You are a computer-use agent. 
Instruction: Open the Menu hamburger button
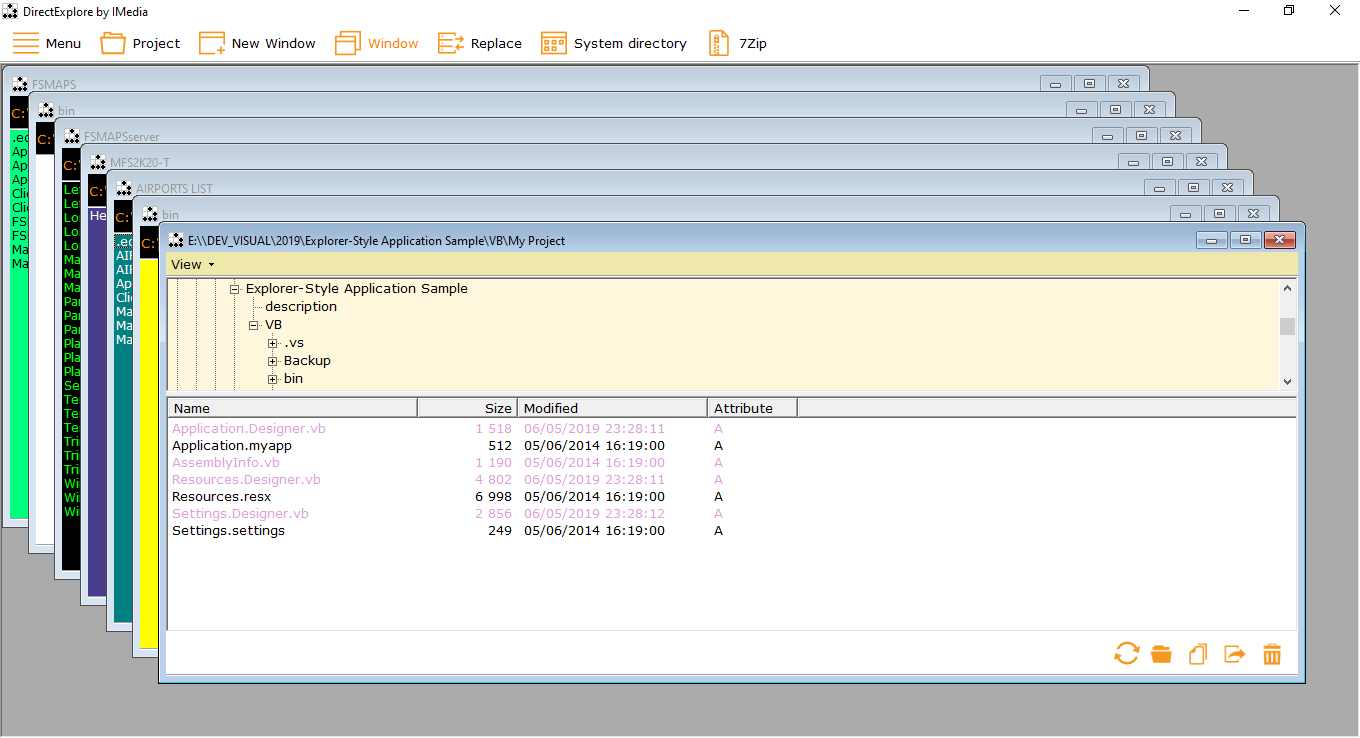[x=47, y=43]
